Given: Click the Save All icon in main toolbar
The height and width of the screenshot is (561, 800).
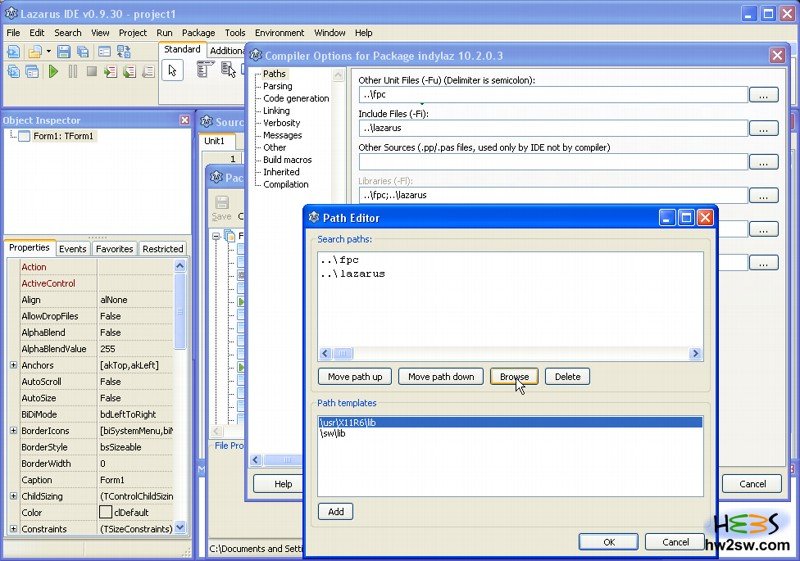Looking at the screenshot, I should [83, 52].
